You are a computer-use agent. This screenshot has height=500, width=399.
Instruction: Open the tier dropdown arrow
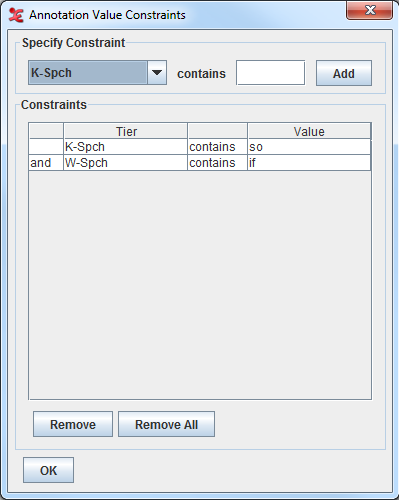(157, 73)
